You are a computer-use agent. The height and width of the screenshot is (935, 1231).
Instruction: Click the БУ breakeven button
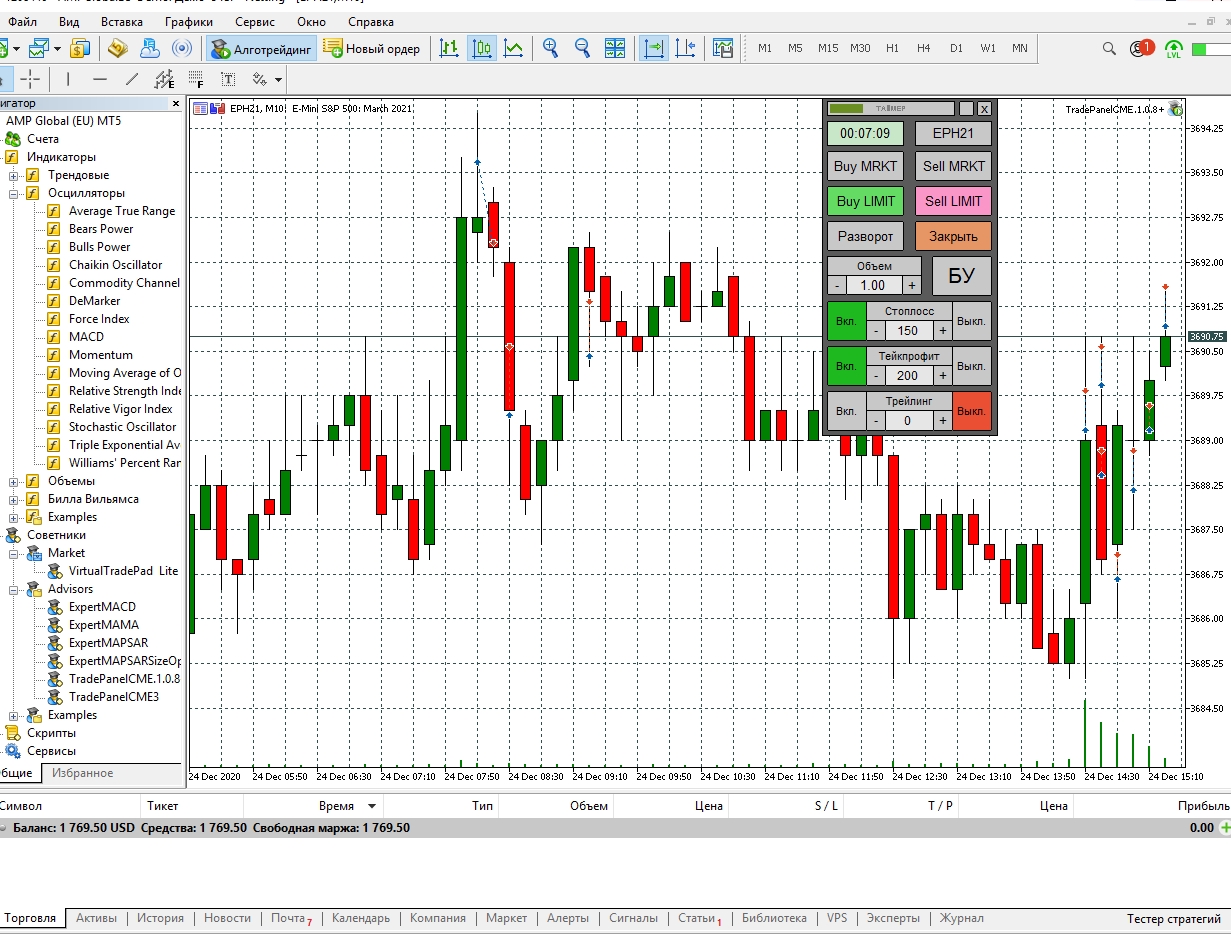pyautogui.click(x=961, y=276)
